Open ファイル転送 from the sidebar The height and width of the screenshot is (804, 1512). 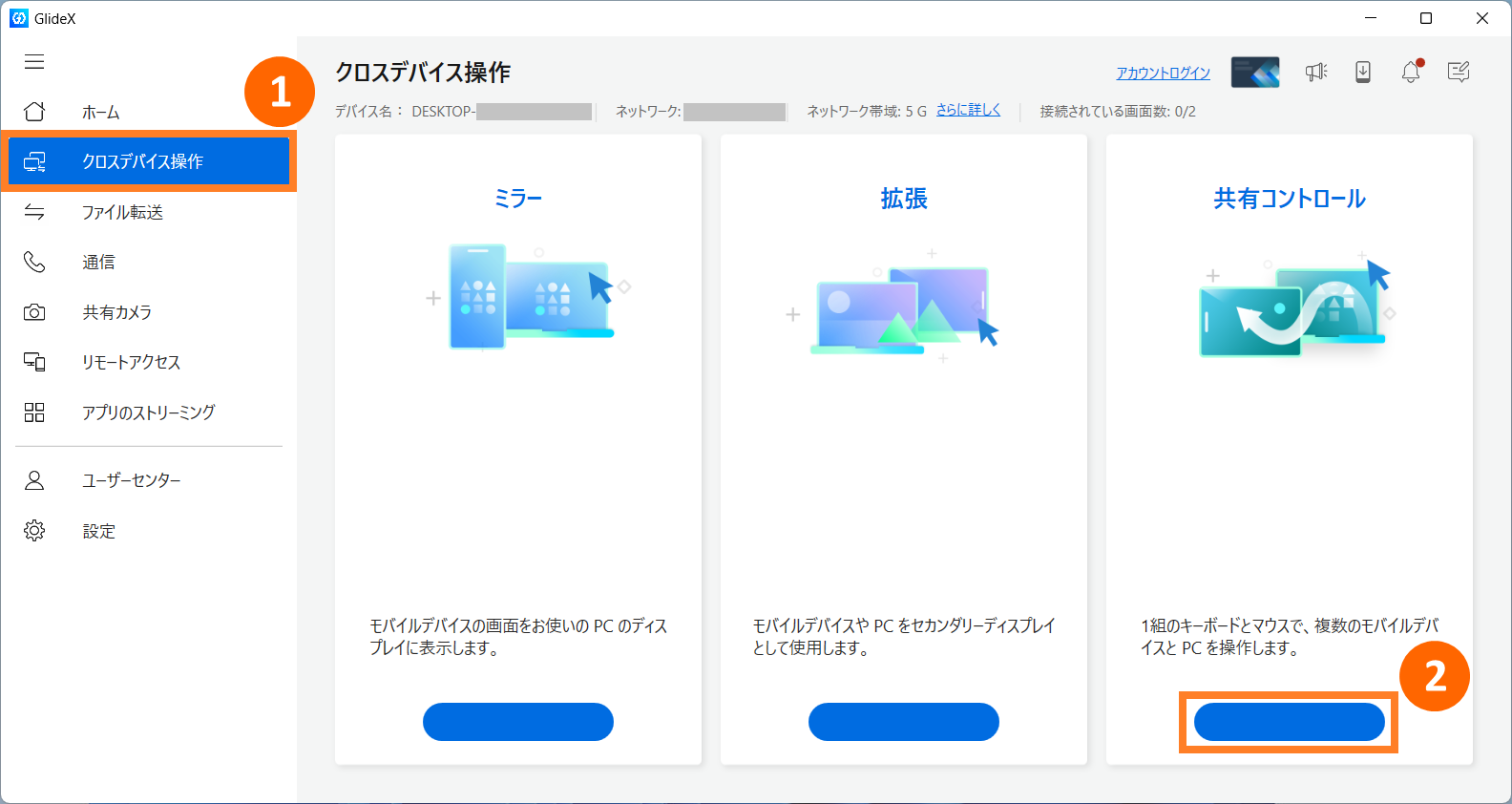122,212
